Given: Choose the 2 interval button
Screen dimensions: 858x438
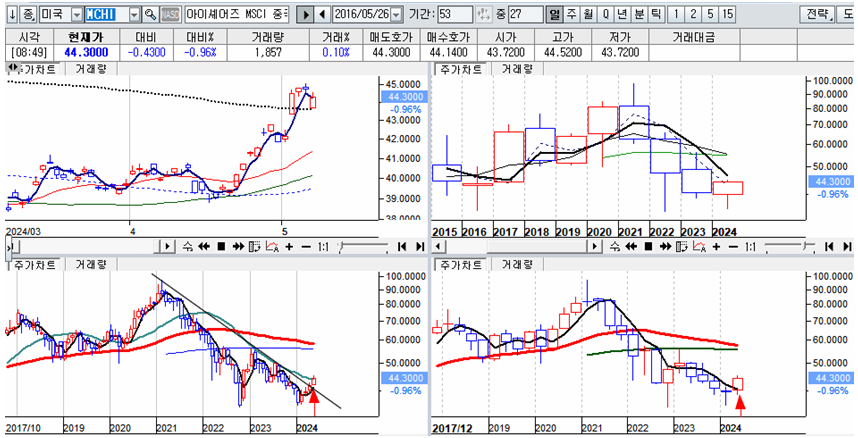Looking at the screenshot, I should [693, 14].
